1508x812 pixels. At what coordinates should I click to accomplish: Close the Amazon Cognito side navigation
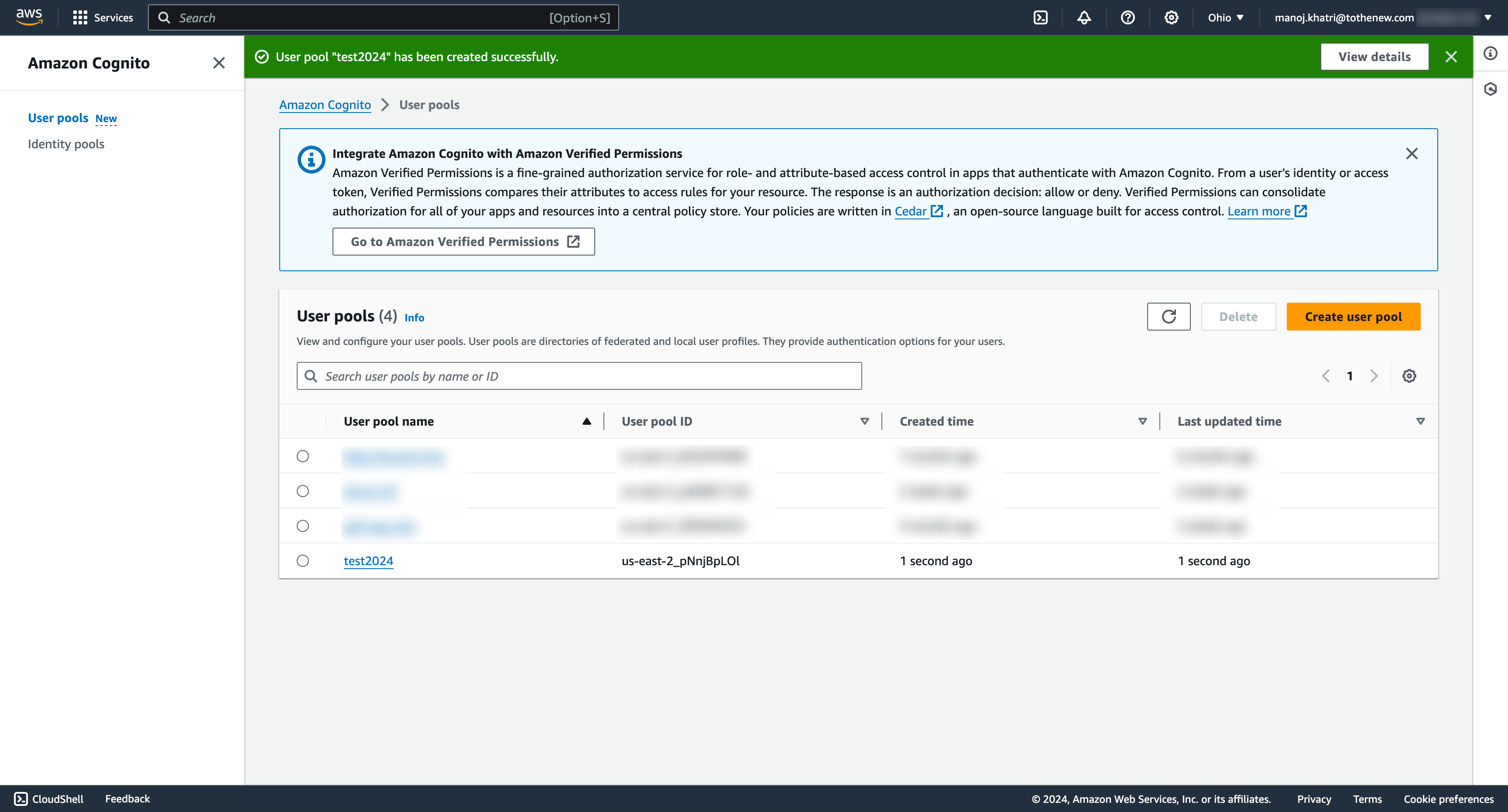(x=219, y=63)
